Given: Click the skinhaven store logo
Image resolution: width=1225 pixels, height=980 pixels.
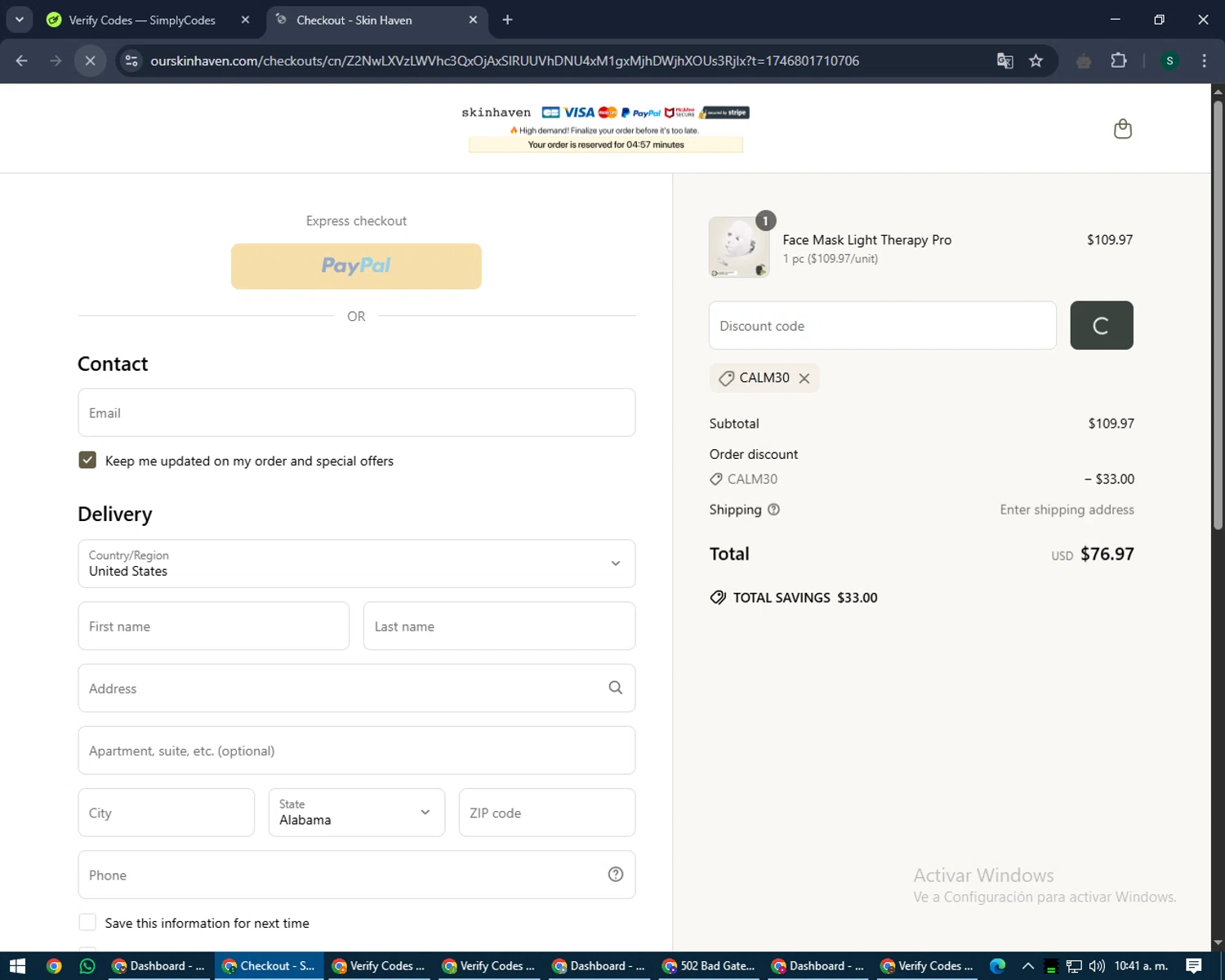Looking at the screenshot, I should 496,113.
